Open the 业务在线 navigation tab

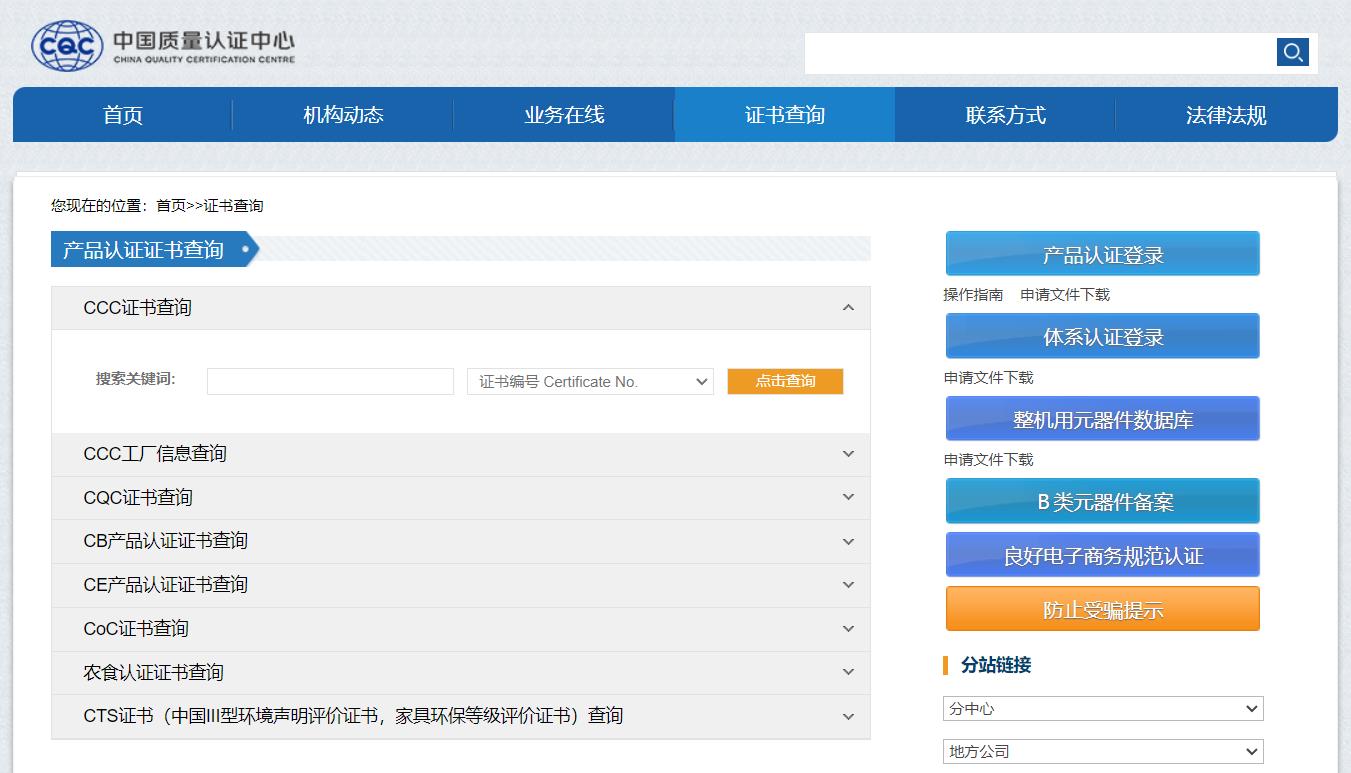(564, 115)
